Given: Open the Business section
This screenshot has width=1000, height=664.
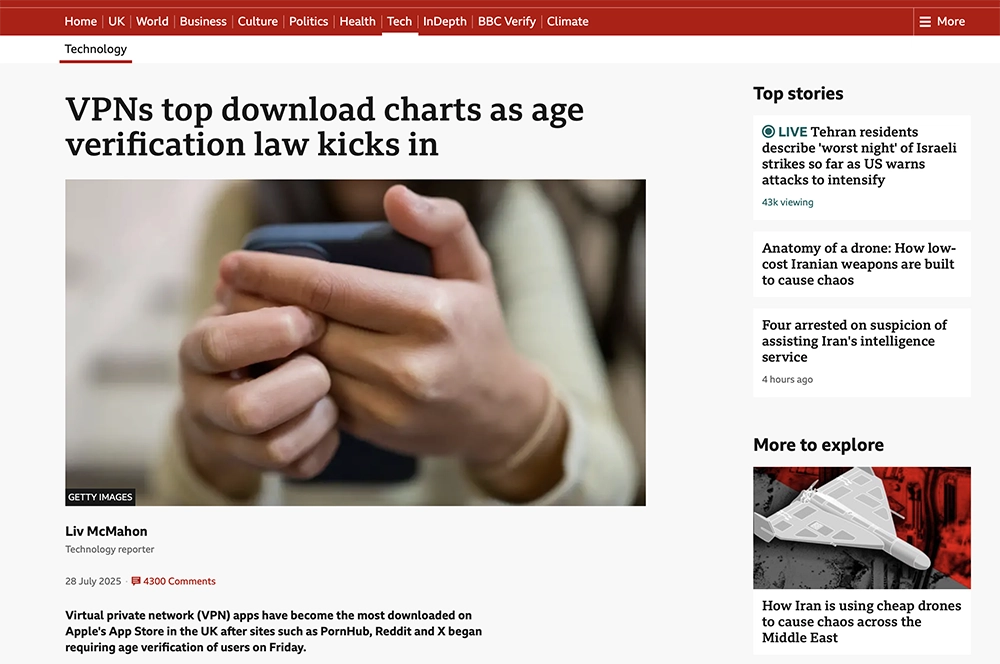Looking at the screenshot, I should coord(203,21).
